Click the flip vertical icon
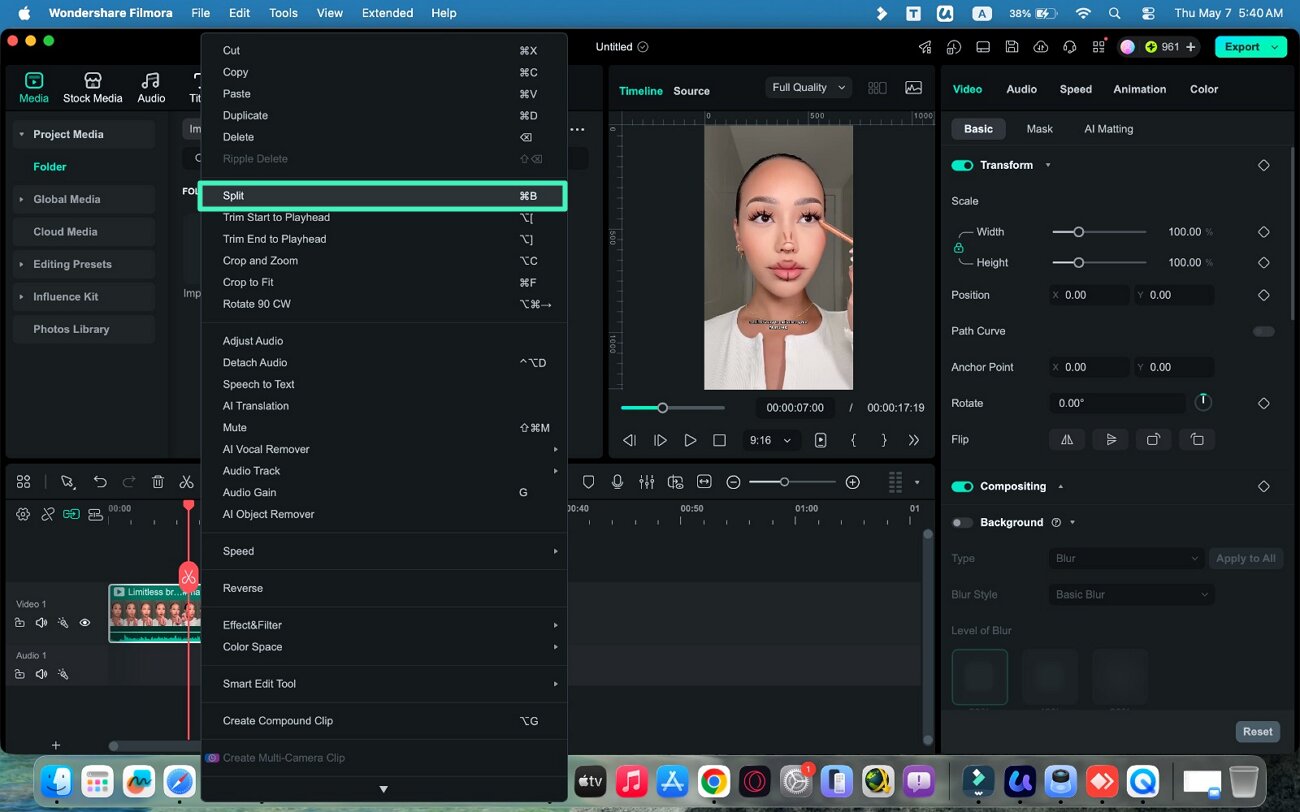1300x812 pixels. tap(1110, 439)
